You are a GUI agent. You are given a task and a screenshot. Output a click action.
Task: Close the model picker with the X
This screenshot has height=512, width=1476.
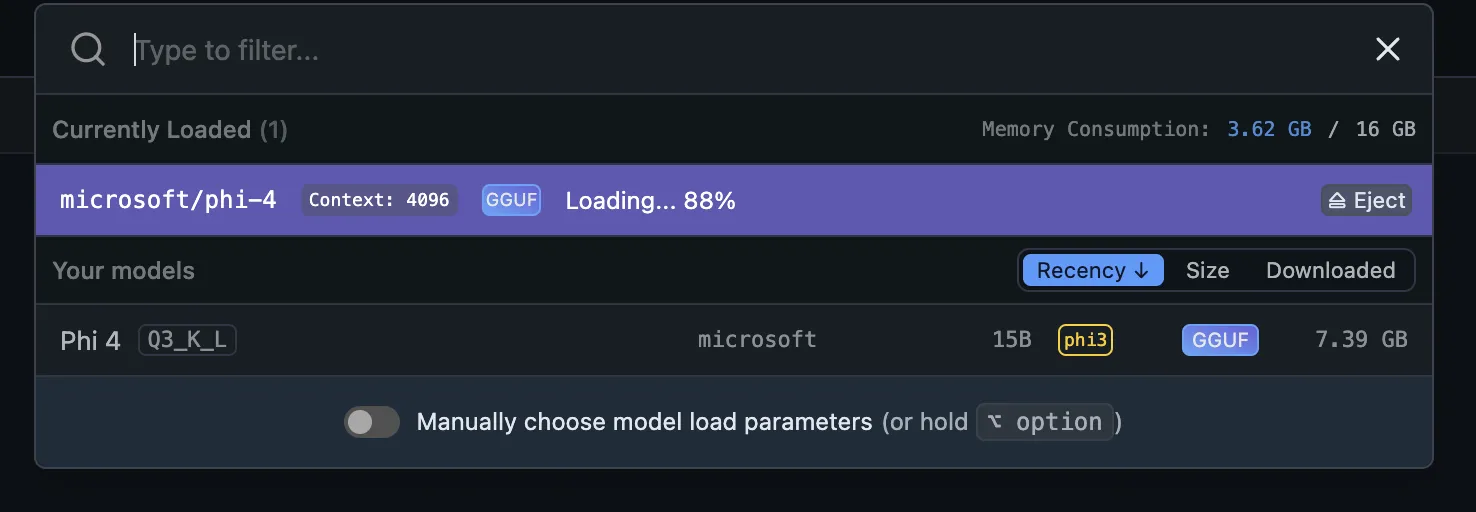coord(1387,49)
